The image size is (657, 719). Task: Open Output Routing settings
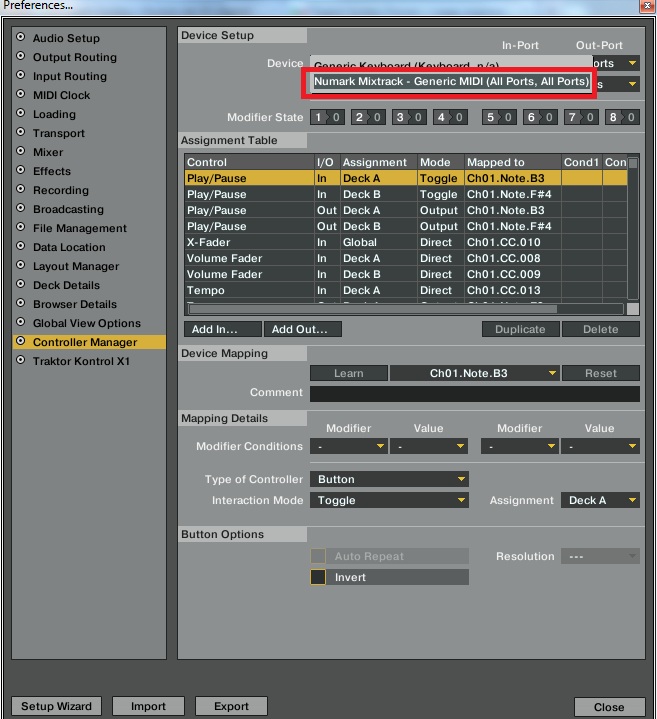click(75, 57)
